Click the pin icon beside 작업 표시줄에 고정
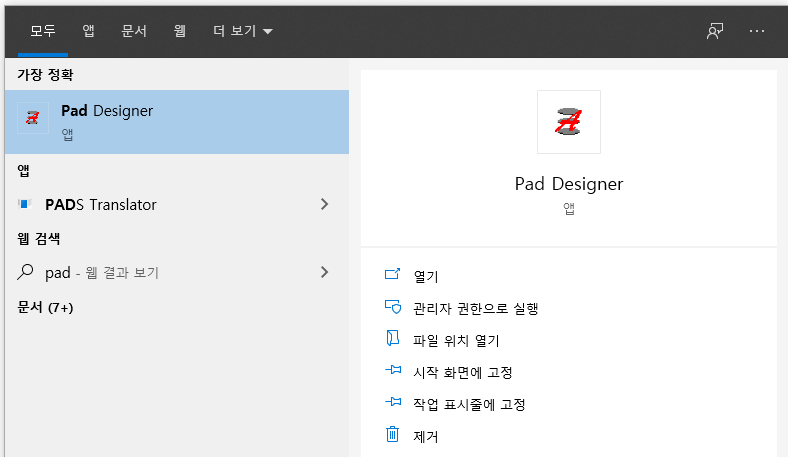 [393, 402]
